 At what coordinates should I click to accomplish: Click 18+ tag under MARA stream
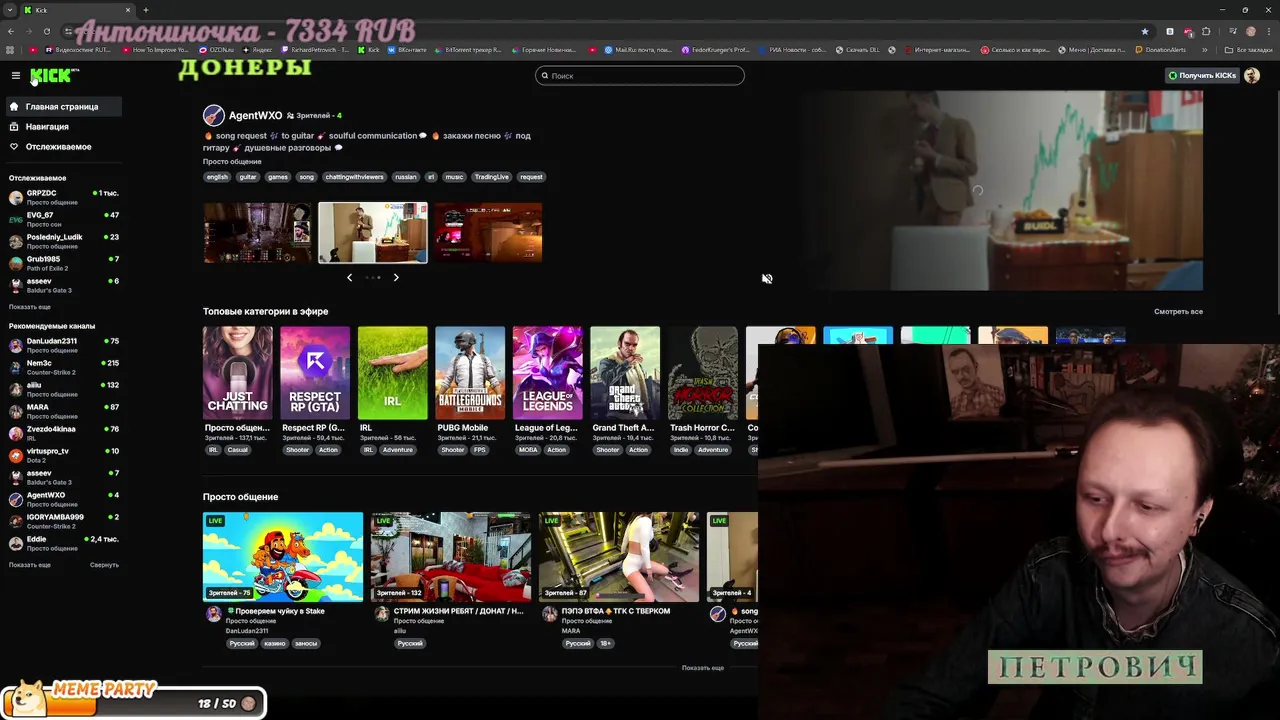pyautogui.click(x=605, y=644)
